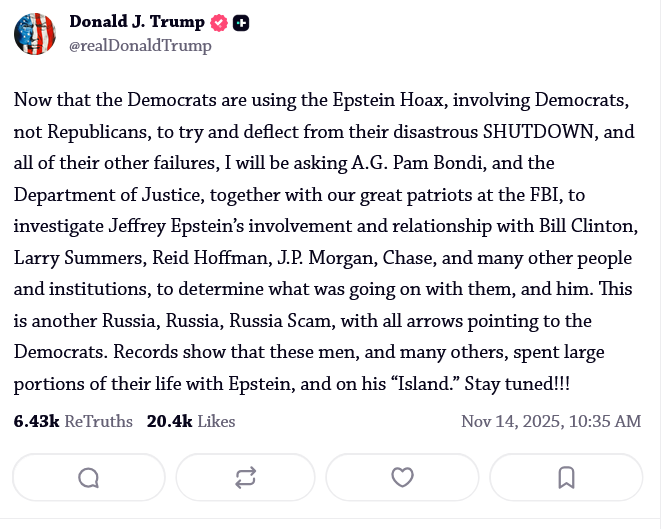Toggle the heart like button
Image resolution: width=661 pixels, height=529 pixels.
tap(403, 478)
